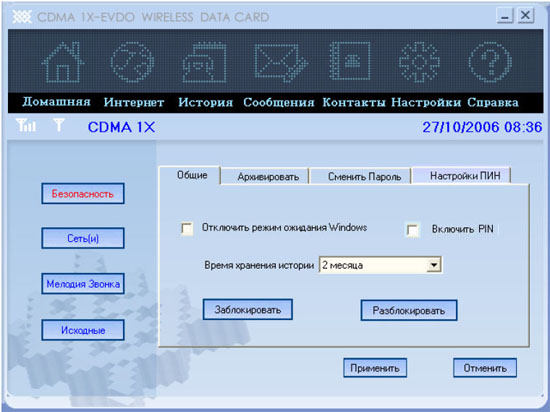The image size is (550, 412).
Task: Click the Интернет globe icon
Action: (132, 62)
